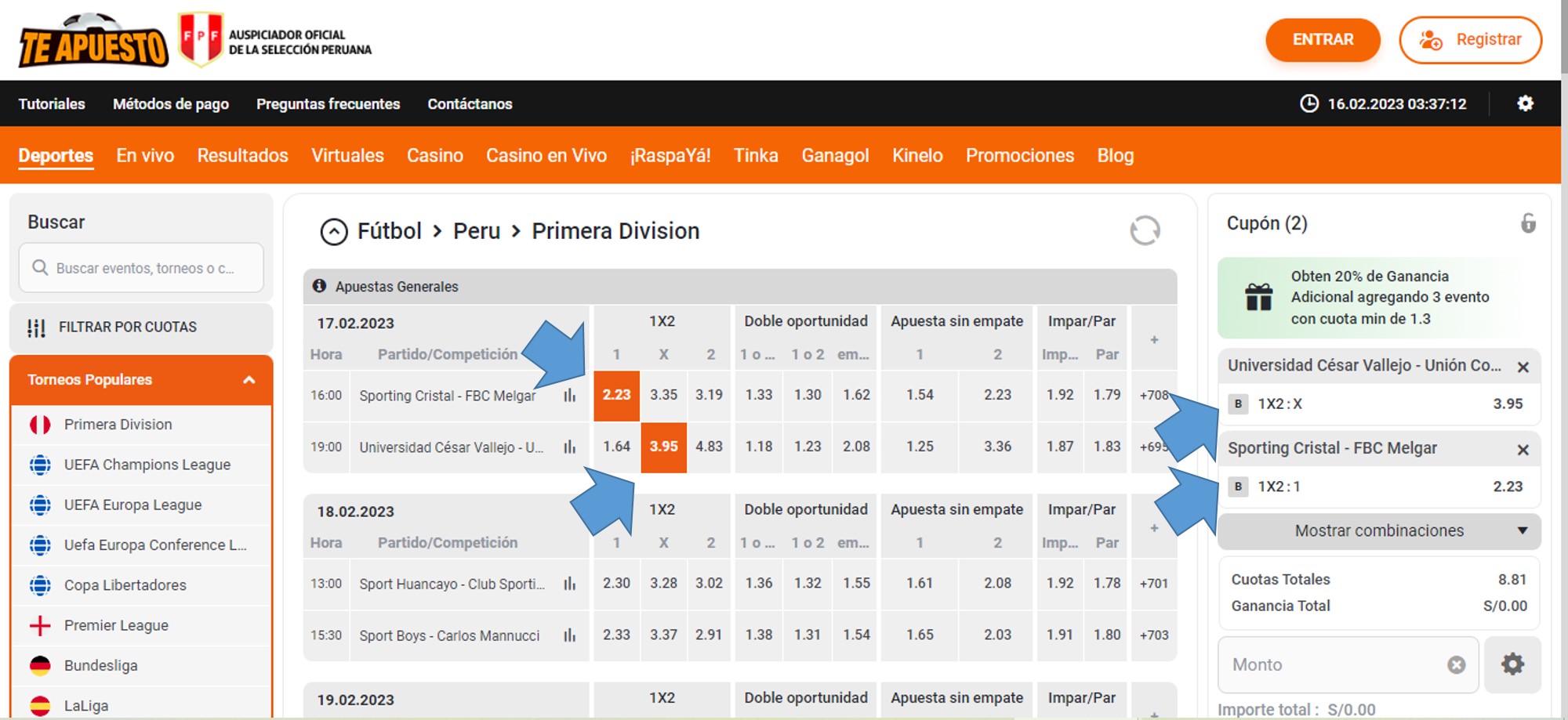This screenshot has width=1568, height=720.
Task: Click the Peru breadcrumb link
Action: point(477,231)
